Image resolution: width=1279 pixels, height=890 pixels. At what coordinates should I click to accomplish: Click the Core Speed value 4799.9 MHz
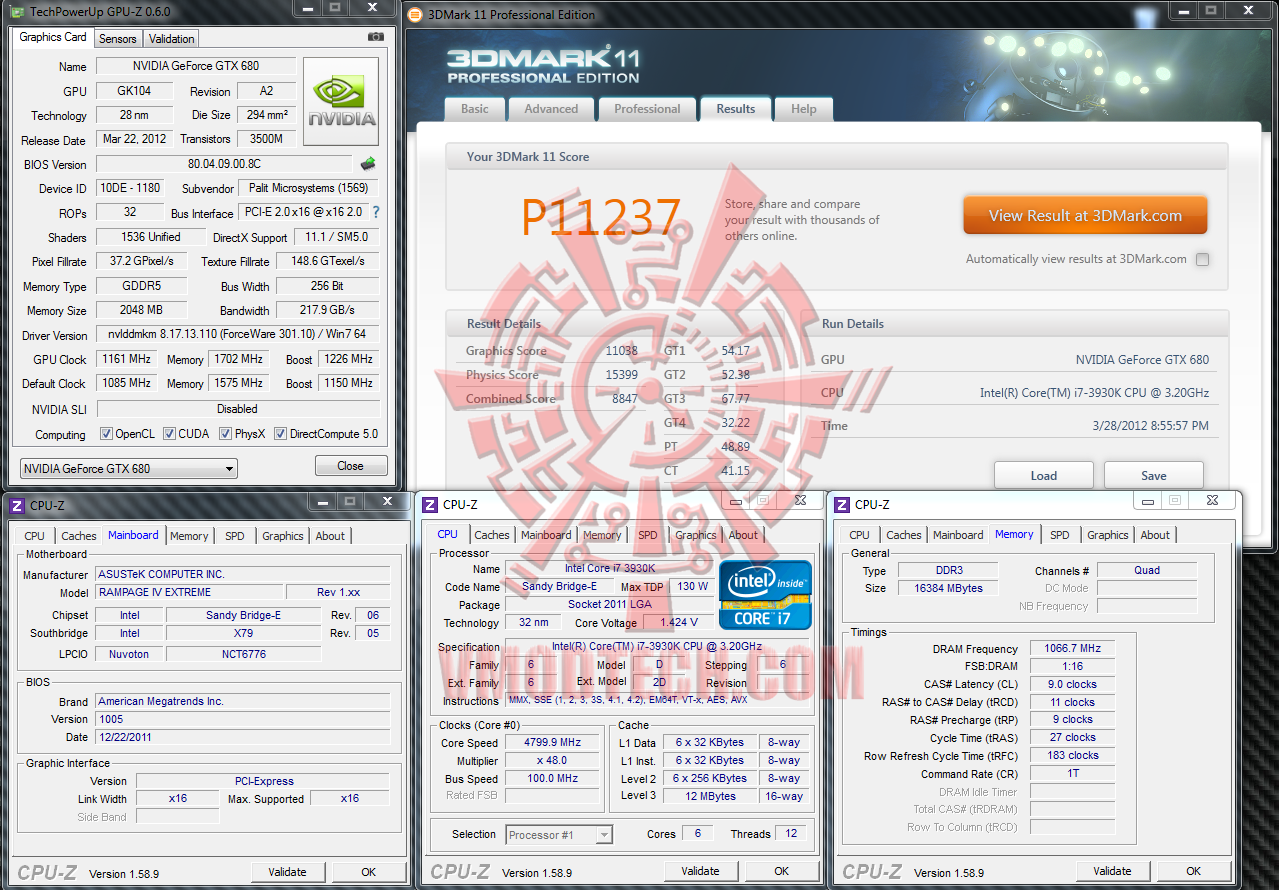click(552, 743)
